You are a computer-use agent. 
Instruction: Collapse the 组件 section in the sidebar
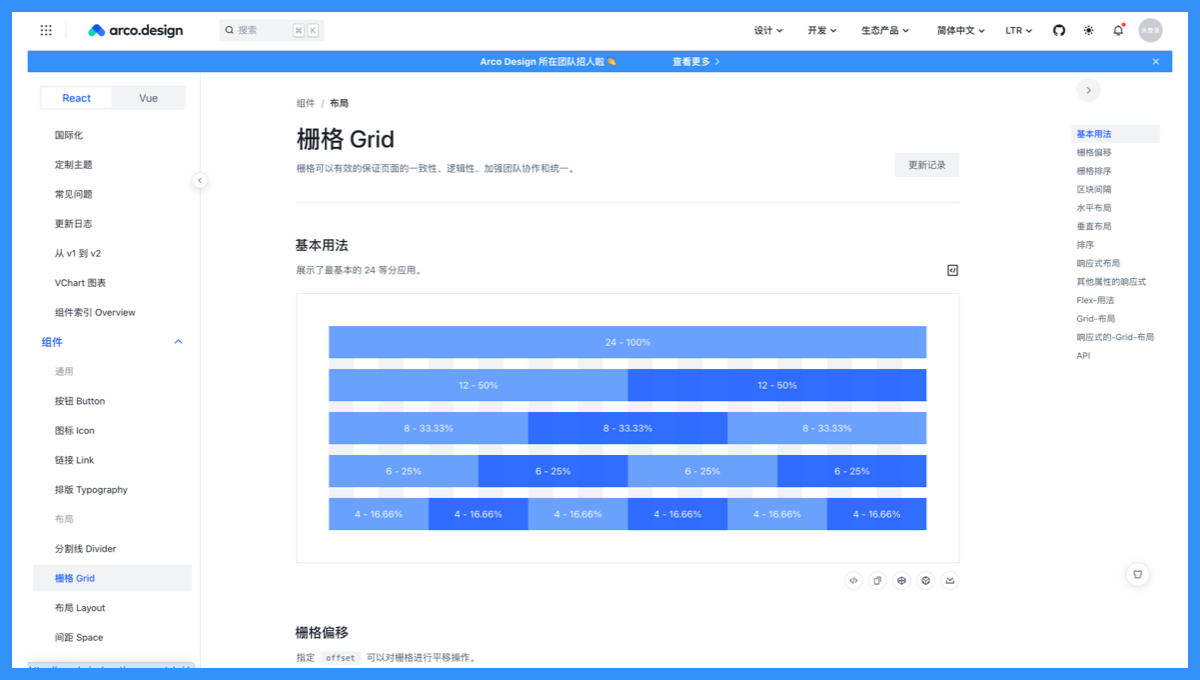point(177,341)
